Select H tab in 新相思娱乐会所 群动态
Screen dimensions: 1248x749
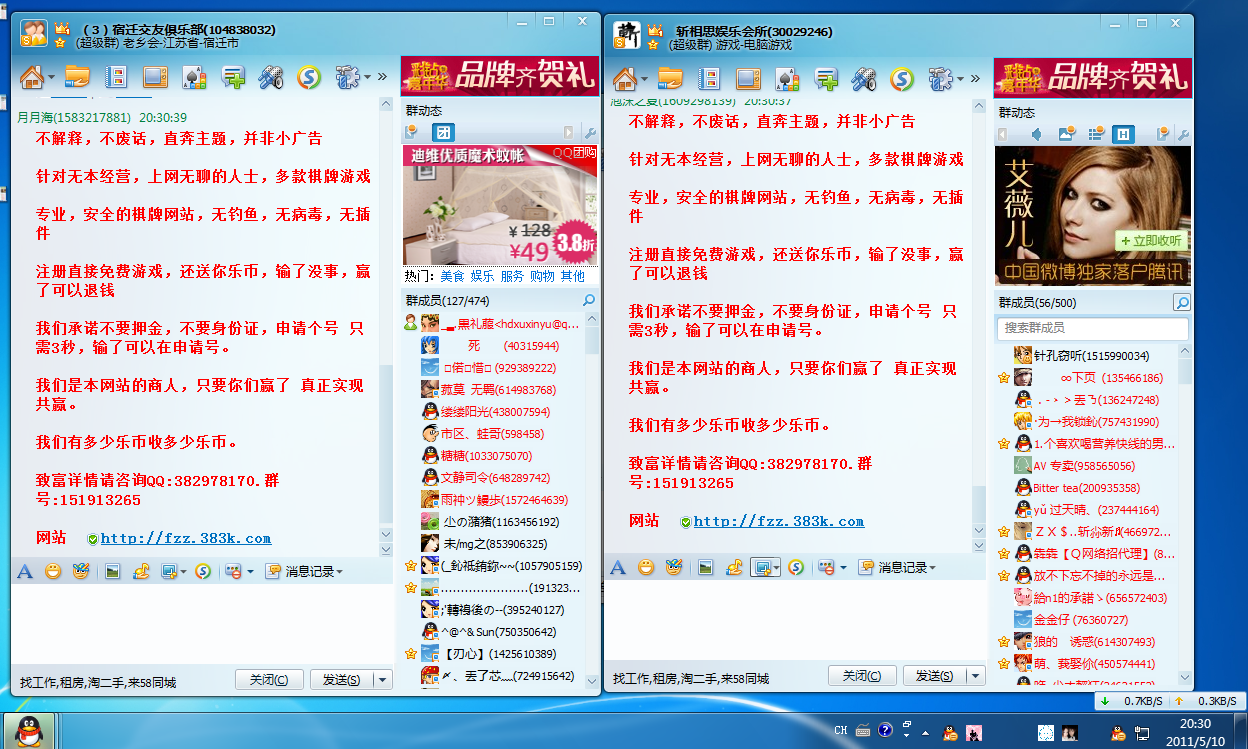click(x=1123, y=134)
